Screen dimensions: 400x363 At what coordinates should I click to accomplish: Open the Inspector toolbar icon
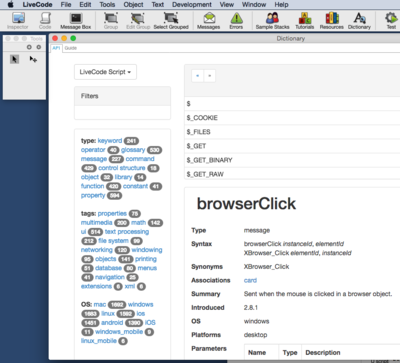[18, 20]
